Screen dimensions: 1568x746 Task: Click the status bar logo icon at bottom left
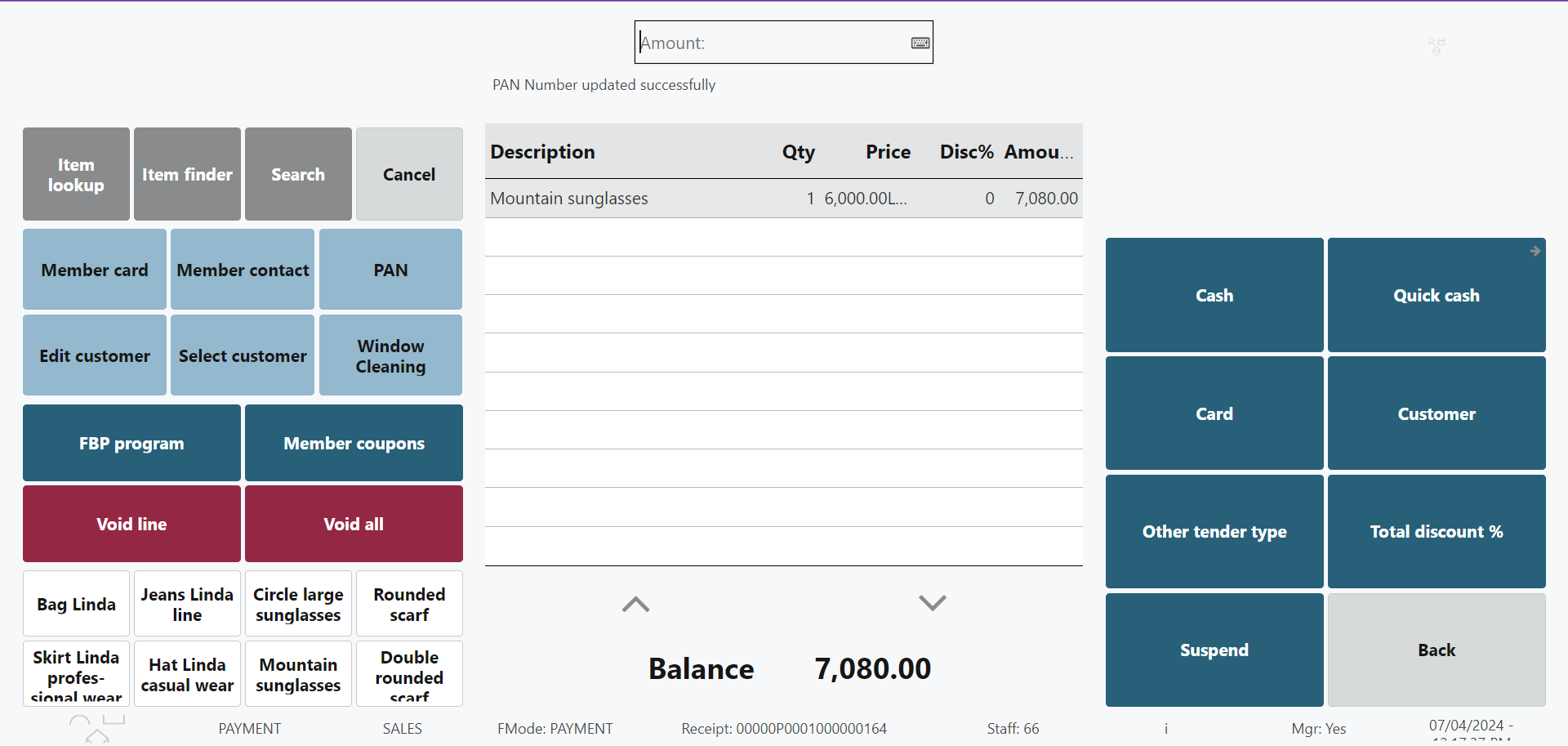(97, 728)
